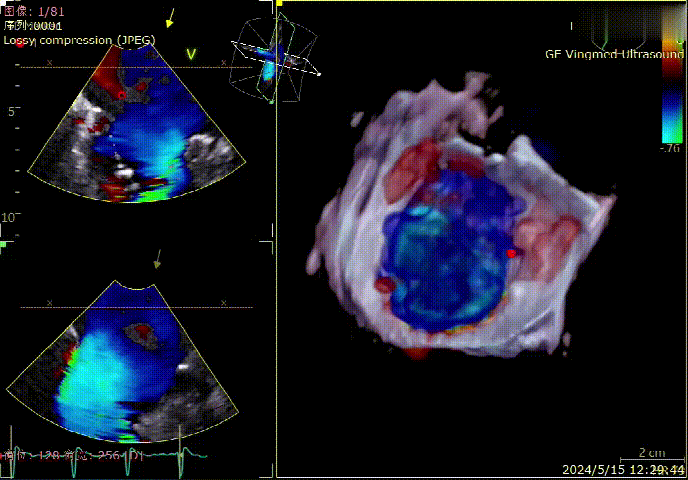688x480 pixels.
Task: Click the yellow square handle atop the divider
Action: 279,4
